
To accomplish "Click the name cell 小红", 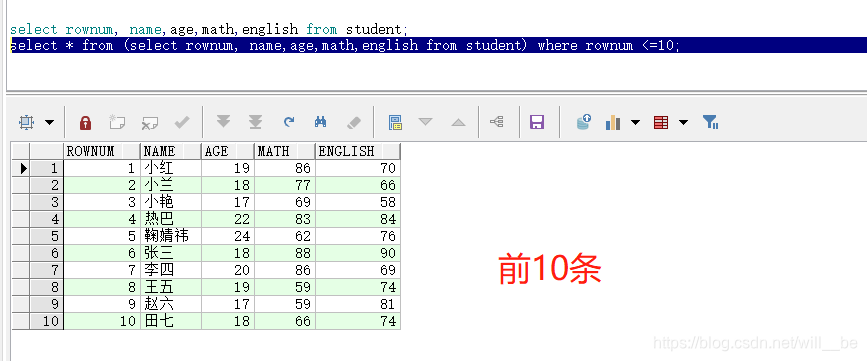I will 171,168.
